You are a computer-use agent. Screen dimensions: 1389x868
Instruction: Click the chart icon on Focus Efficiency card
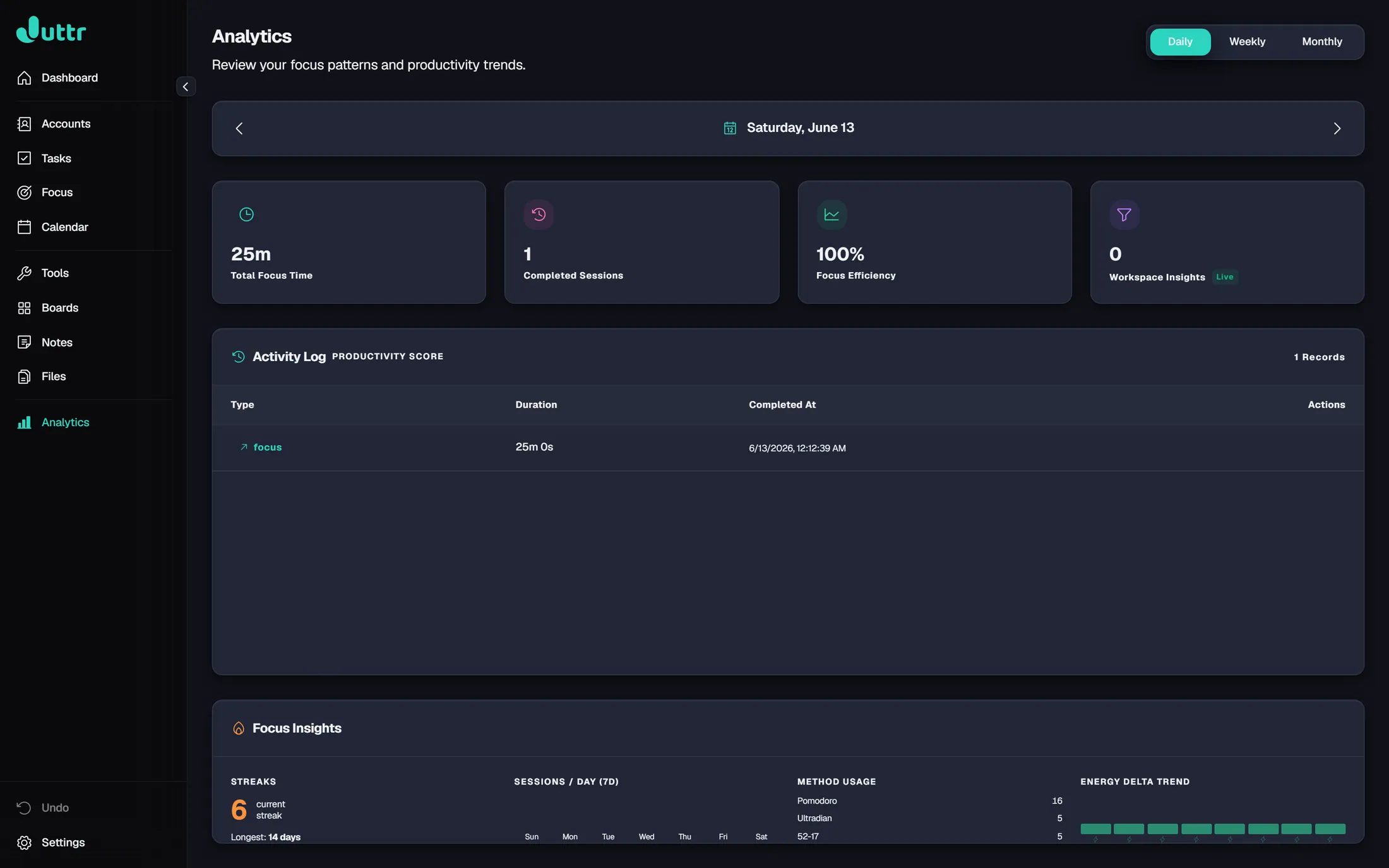pos(832,215)
